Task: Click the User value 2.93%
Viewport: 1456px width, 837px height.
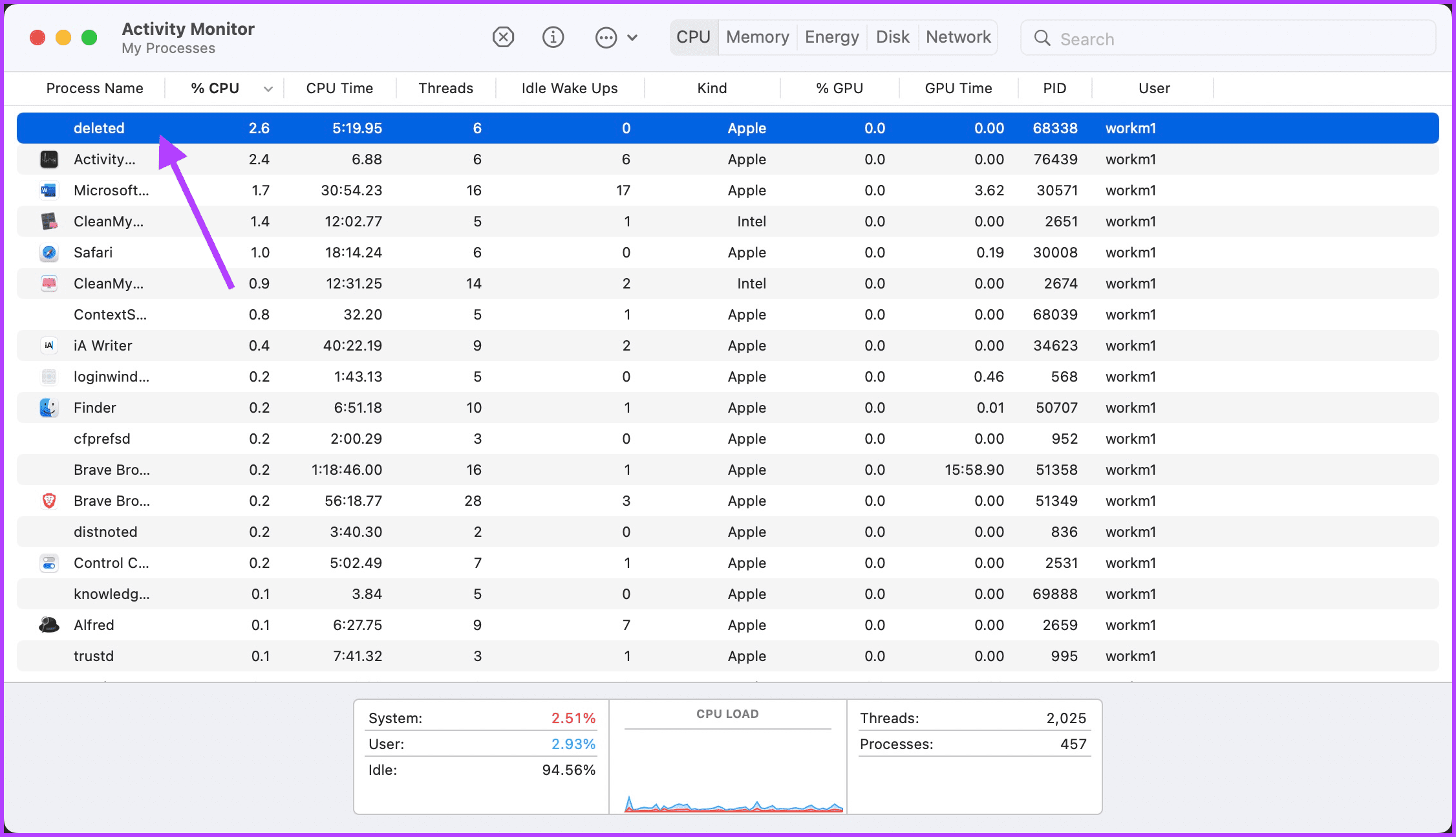Action: pos(573,744)
